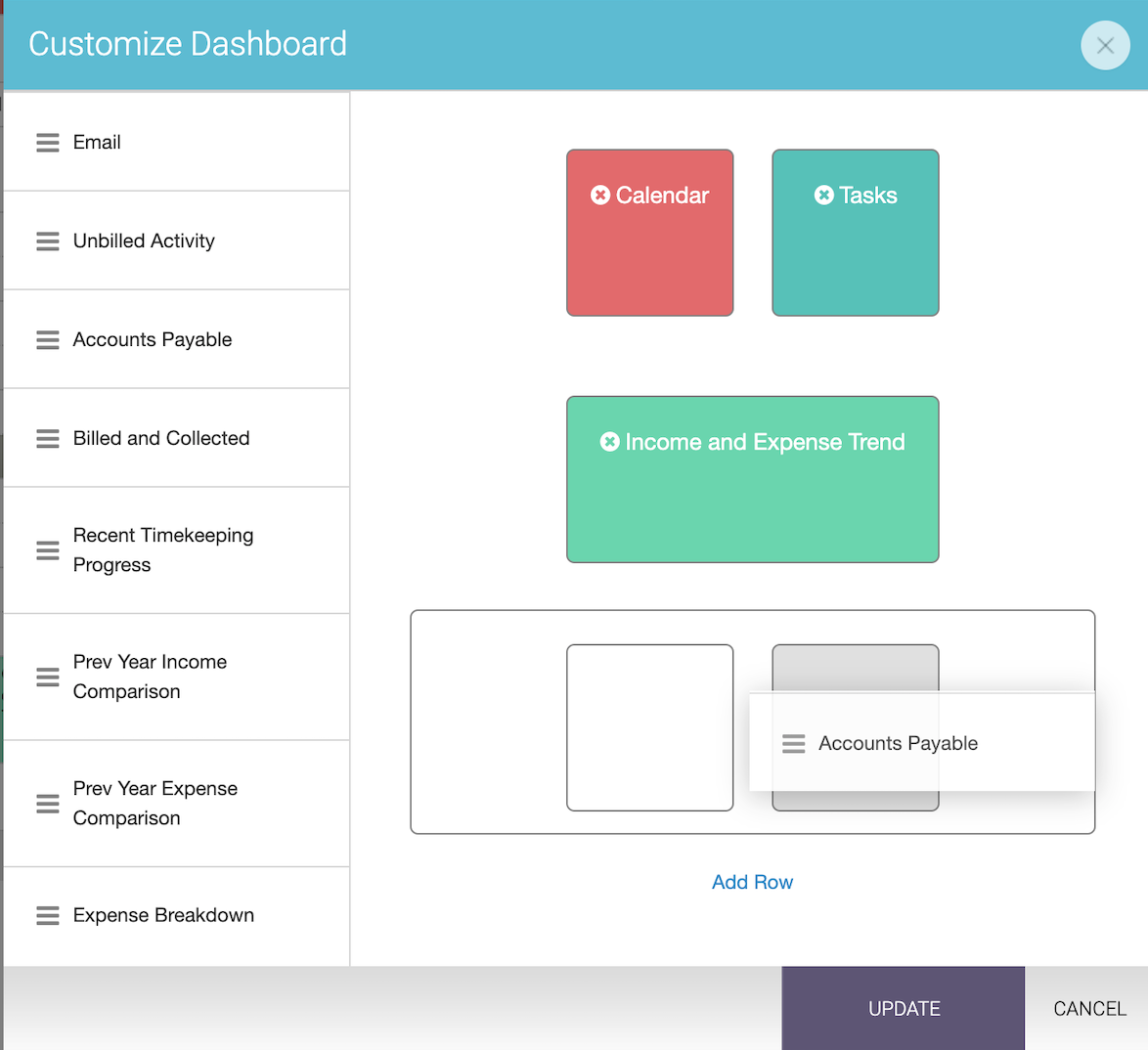Click the Prev Year Expense Comparison drag handle
The width and height of the screenshot is (1148, 1050).
coord(48,804)
